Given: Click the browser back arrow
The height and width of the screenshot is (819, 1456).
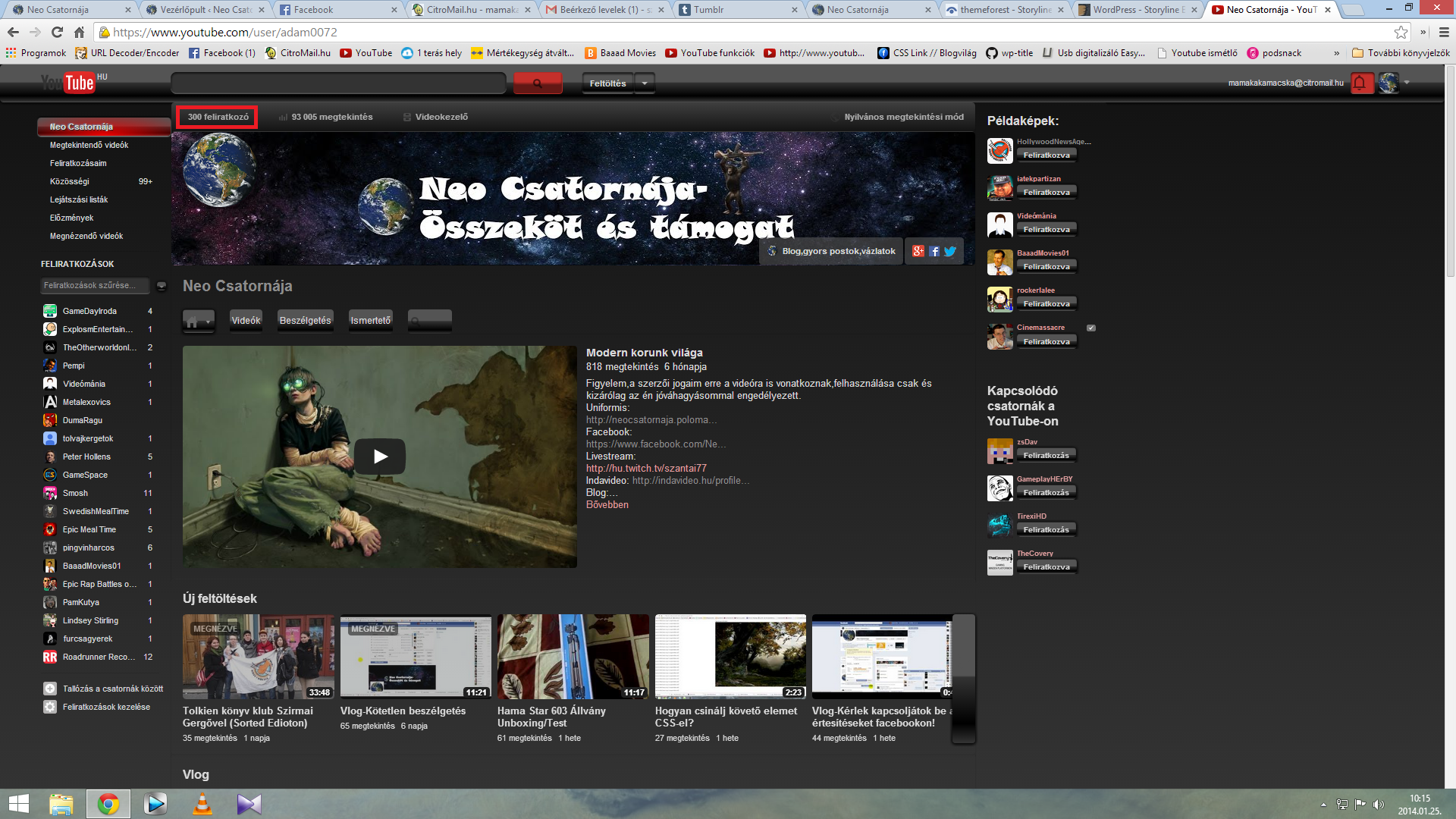Looking at the screenshot, I should tap(13, 32).
